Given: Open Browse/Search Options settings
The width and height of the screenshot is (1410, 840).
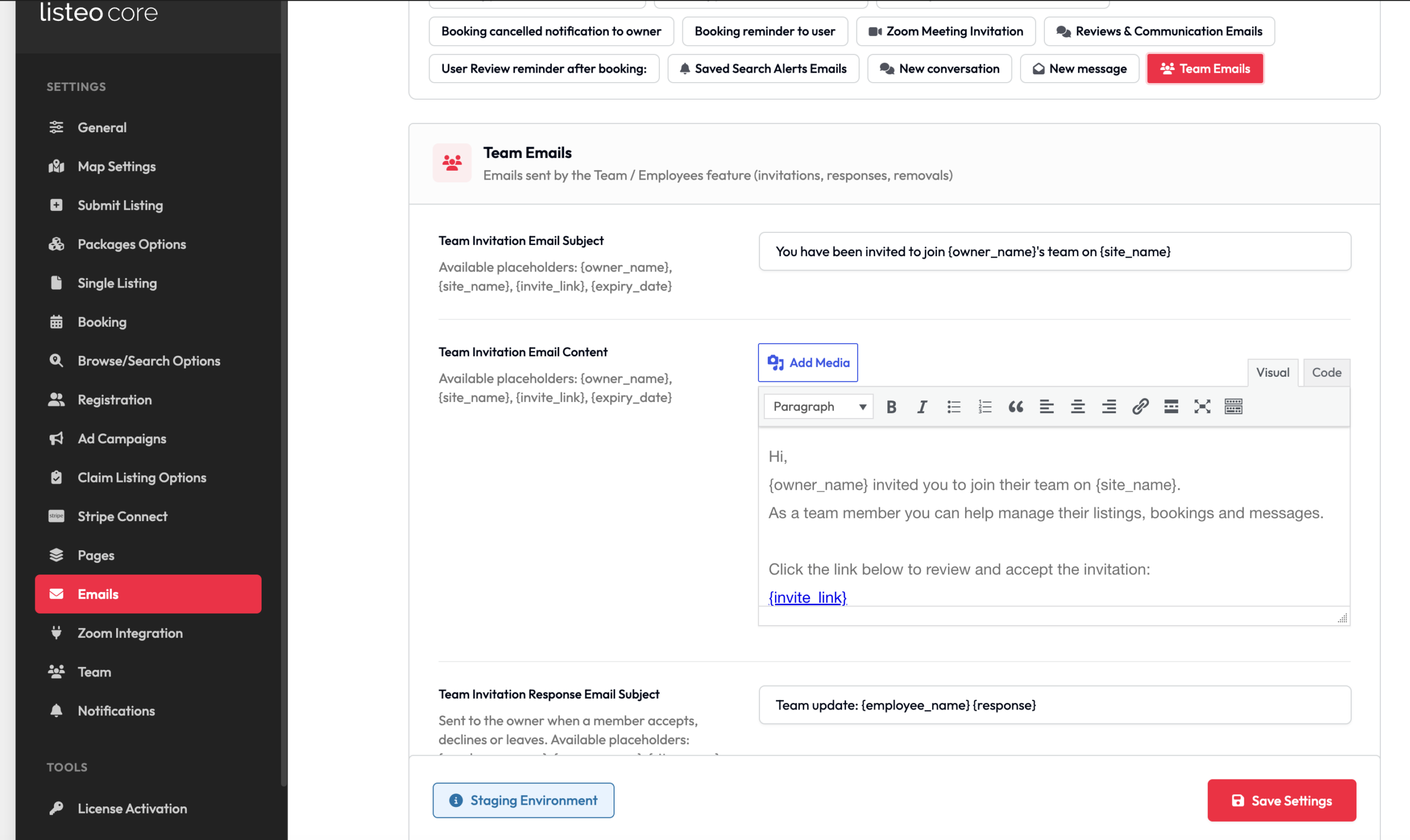Looking at the screenshot, I should (x=148, y=361).
